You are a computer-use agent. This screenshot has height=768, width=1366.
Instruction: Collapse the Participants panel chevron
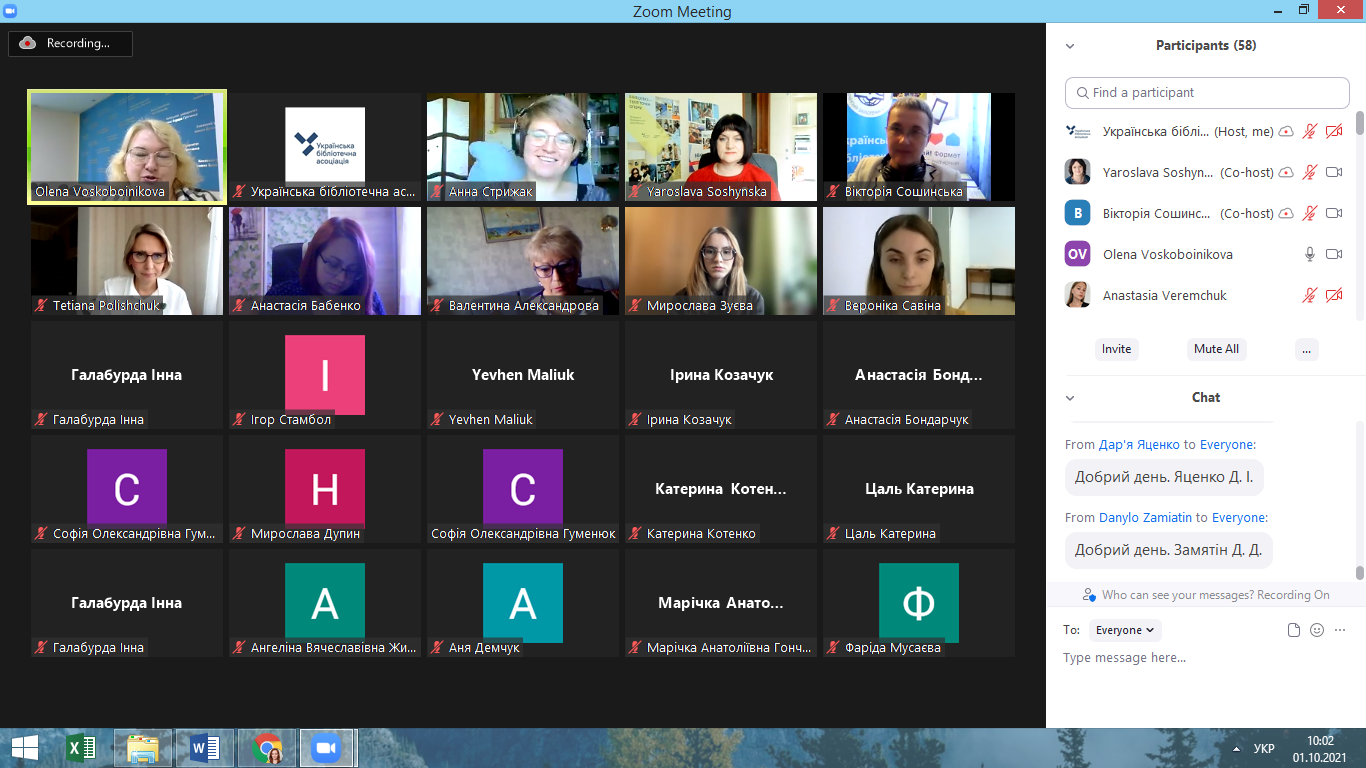click(1070, 46)
